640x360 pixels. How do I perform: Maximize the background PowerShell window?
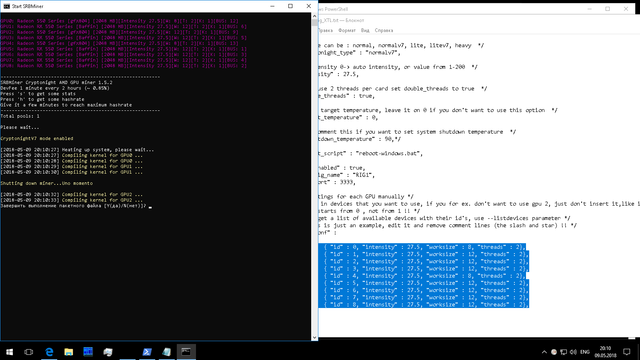607,9
